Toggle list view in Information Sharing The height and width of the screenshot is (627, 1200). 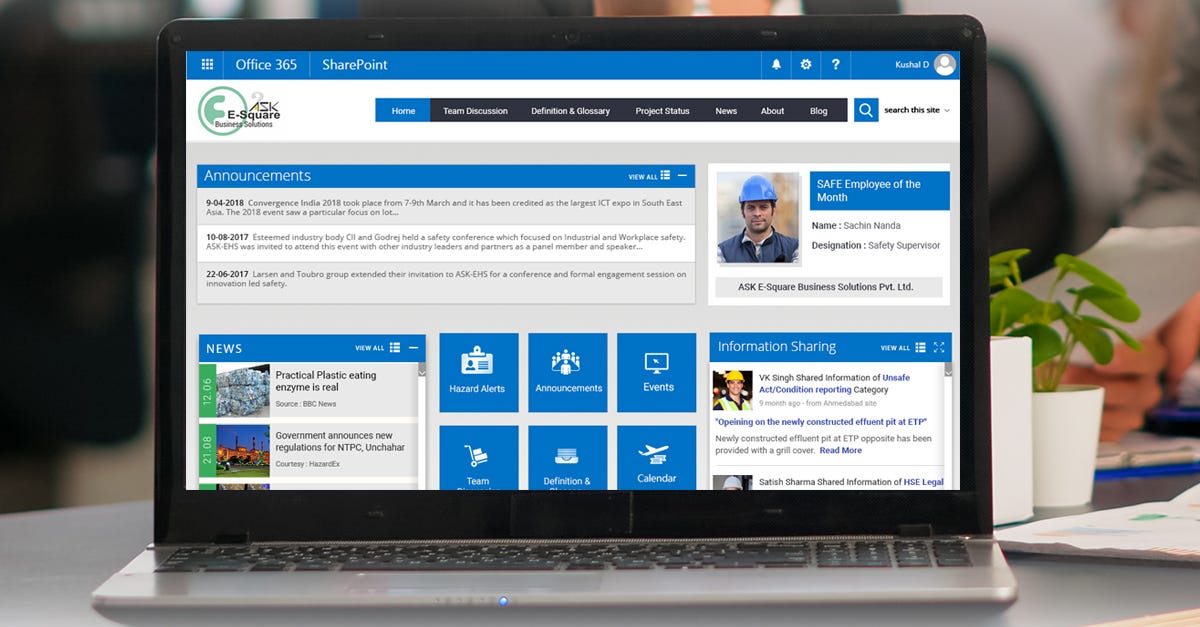pos(920,347)
